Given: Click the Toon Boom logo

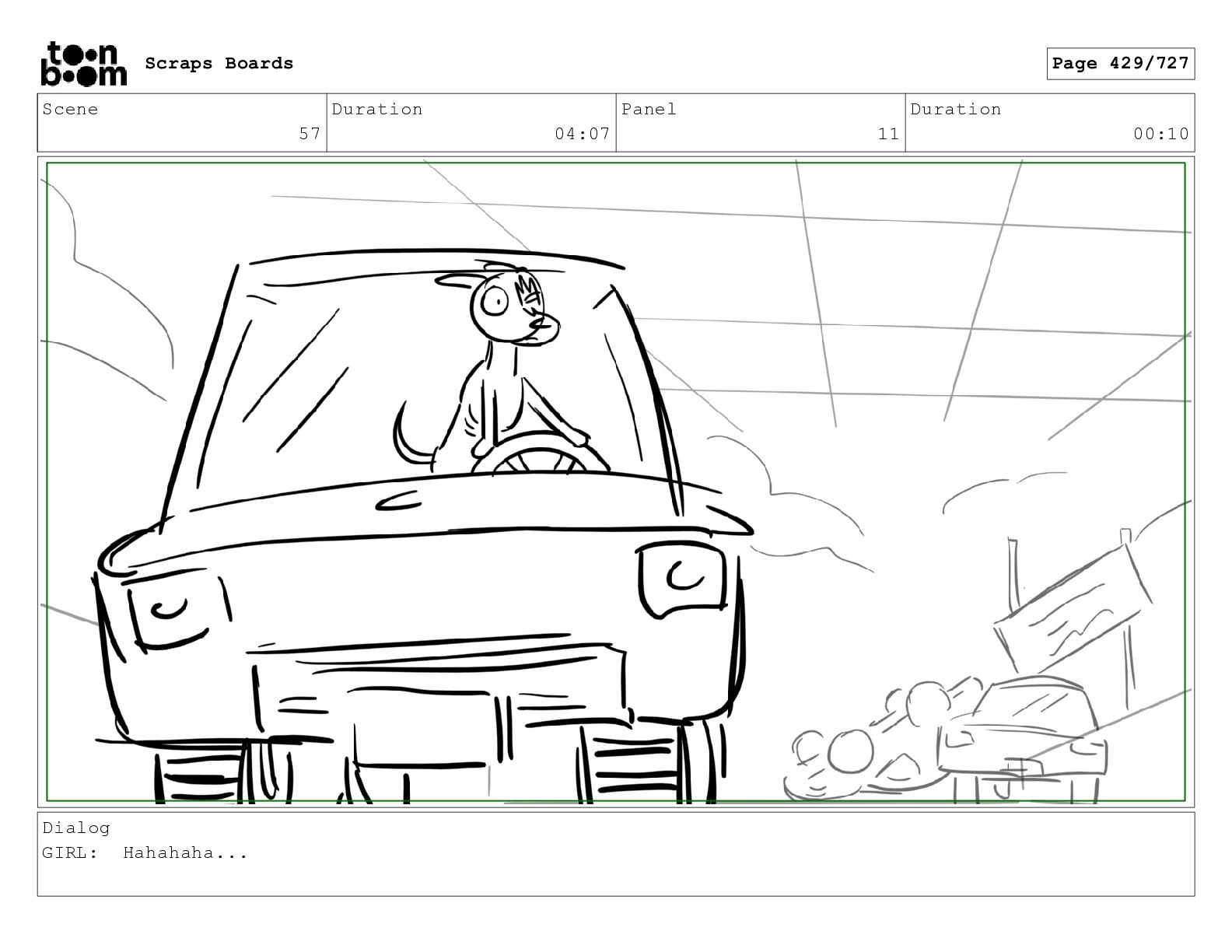Looking at the screenshot, I should pyautogui.click(x=83, y=63).
